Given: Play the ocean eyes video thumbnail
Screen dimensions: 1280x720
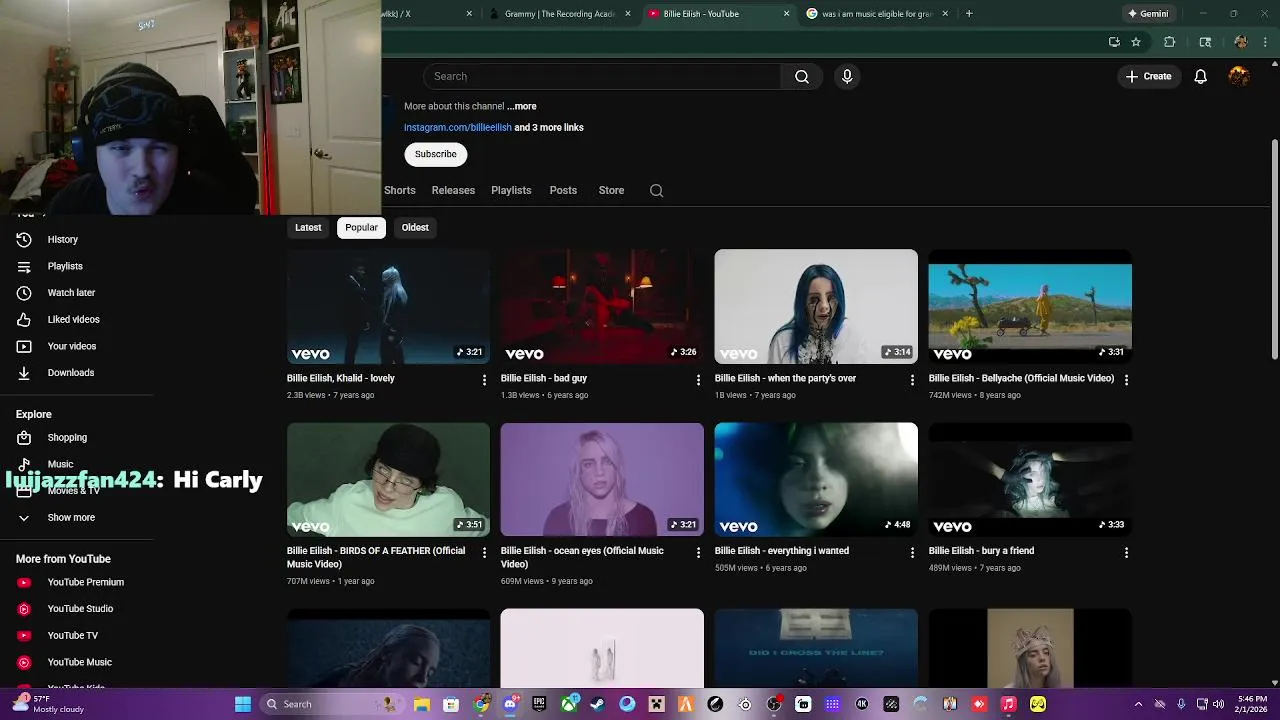Looking at the screenshot, I should click(602, 479).
